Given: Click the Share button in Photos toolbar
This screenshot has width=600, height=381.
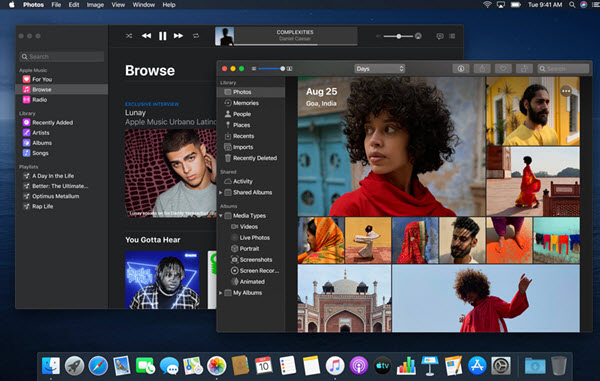Looking at the screenshot, I should [482, 69].
